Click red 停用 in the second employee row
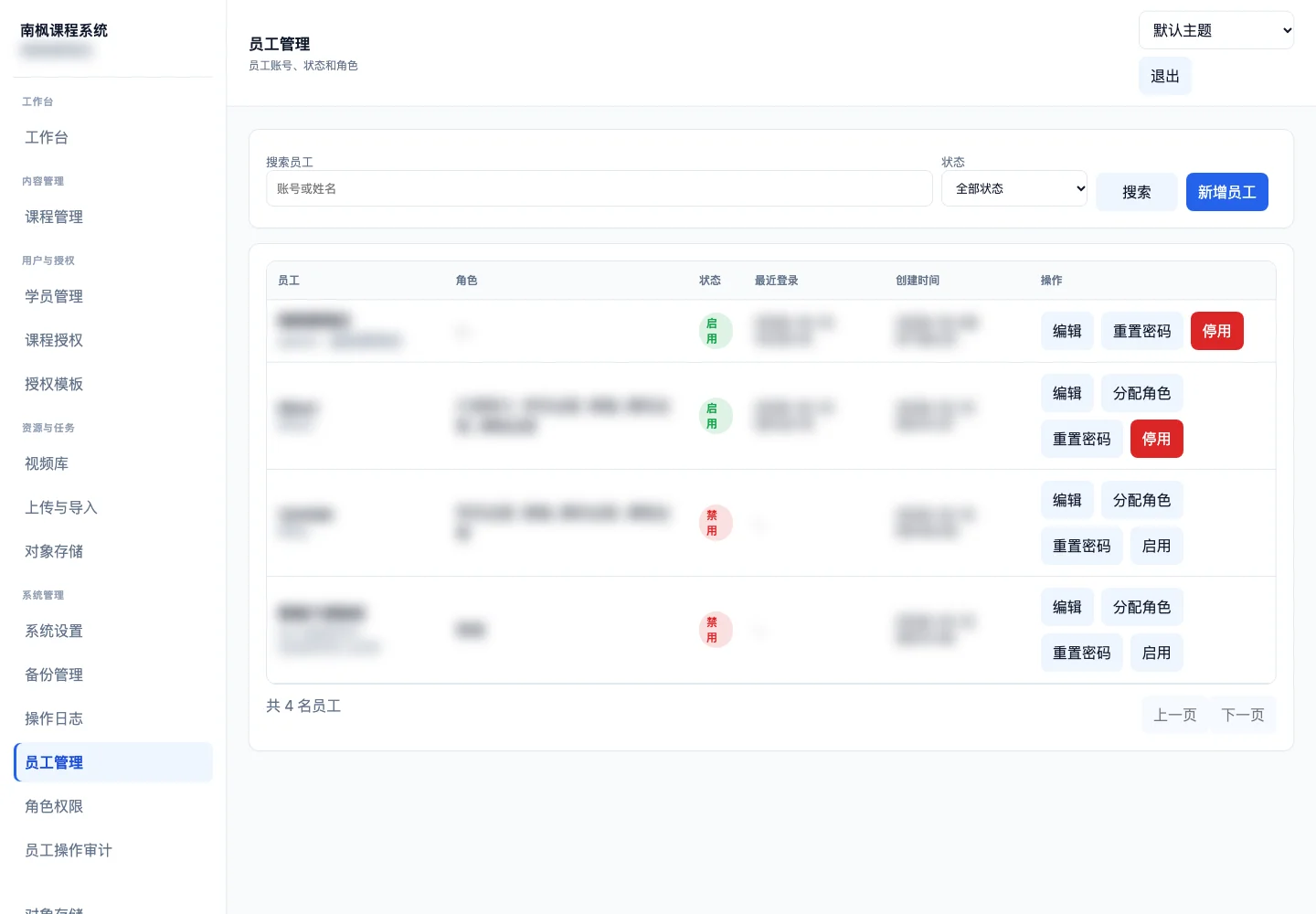This screenshot has width=1316, height=914. coord(1156,439)
